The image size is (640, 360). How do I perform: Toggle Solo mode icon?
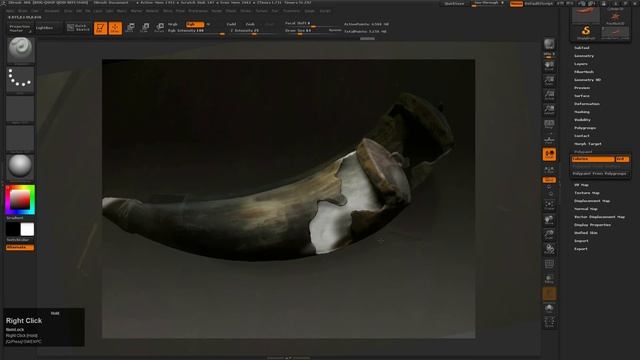point(549,308)
